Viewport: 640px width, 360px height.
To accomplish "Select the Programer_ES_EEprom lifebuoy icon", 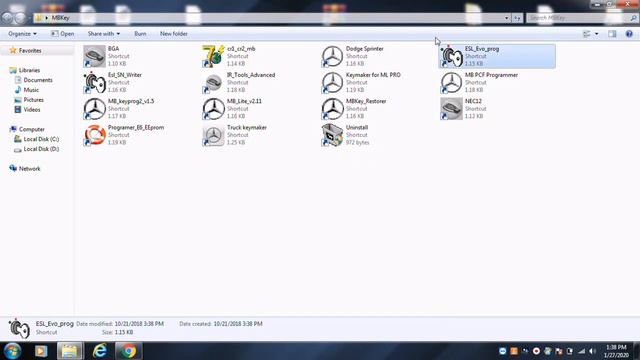I will click(94, 135).
